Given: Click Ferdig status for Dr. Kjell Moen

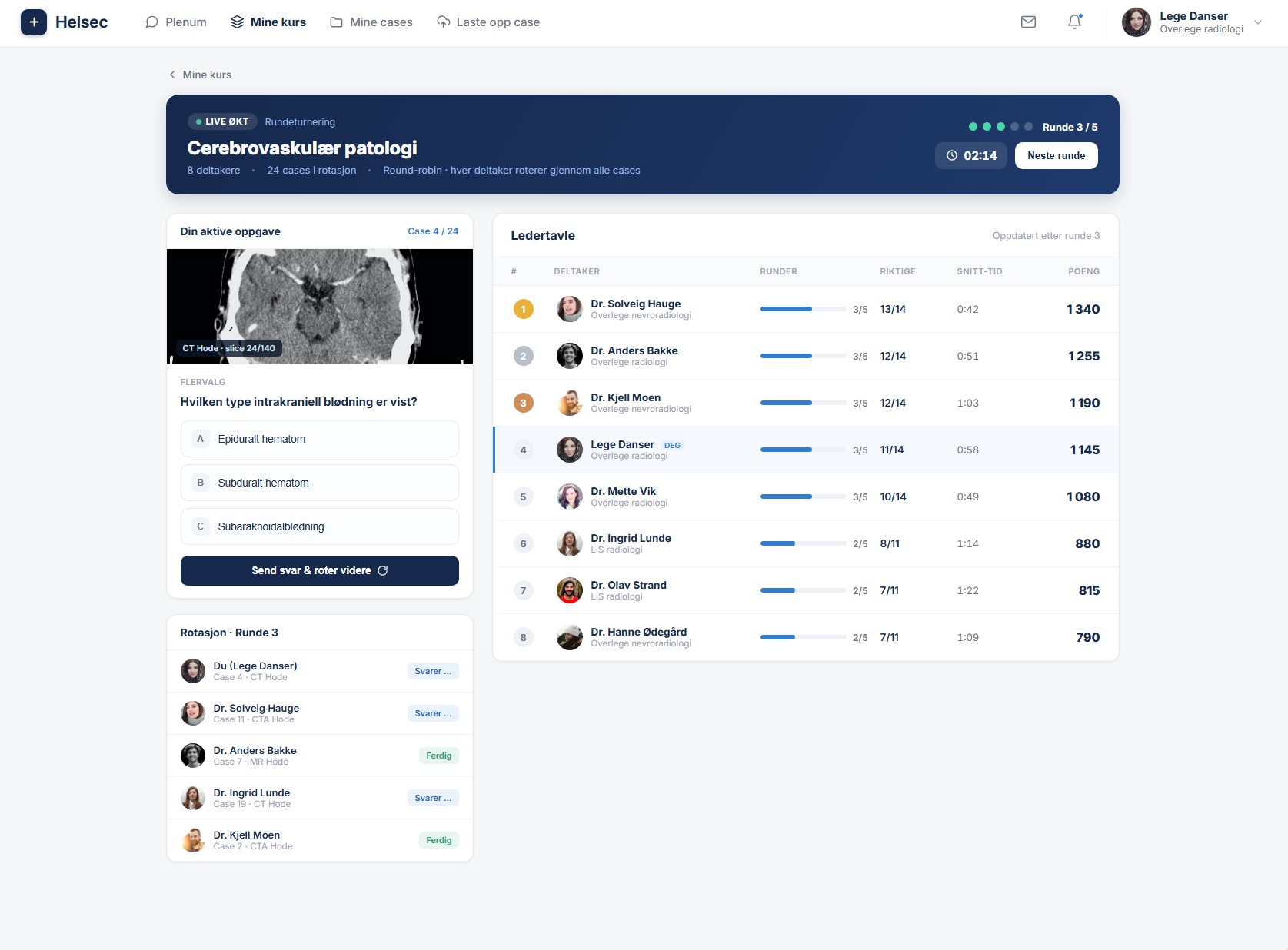Looking at the screenshot, I should click(x=439, y=840).
